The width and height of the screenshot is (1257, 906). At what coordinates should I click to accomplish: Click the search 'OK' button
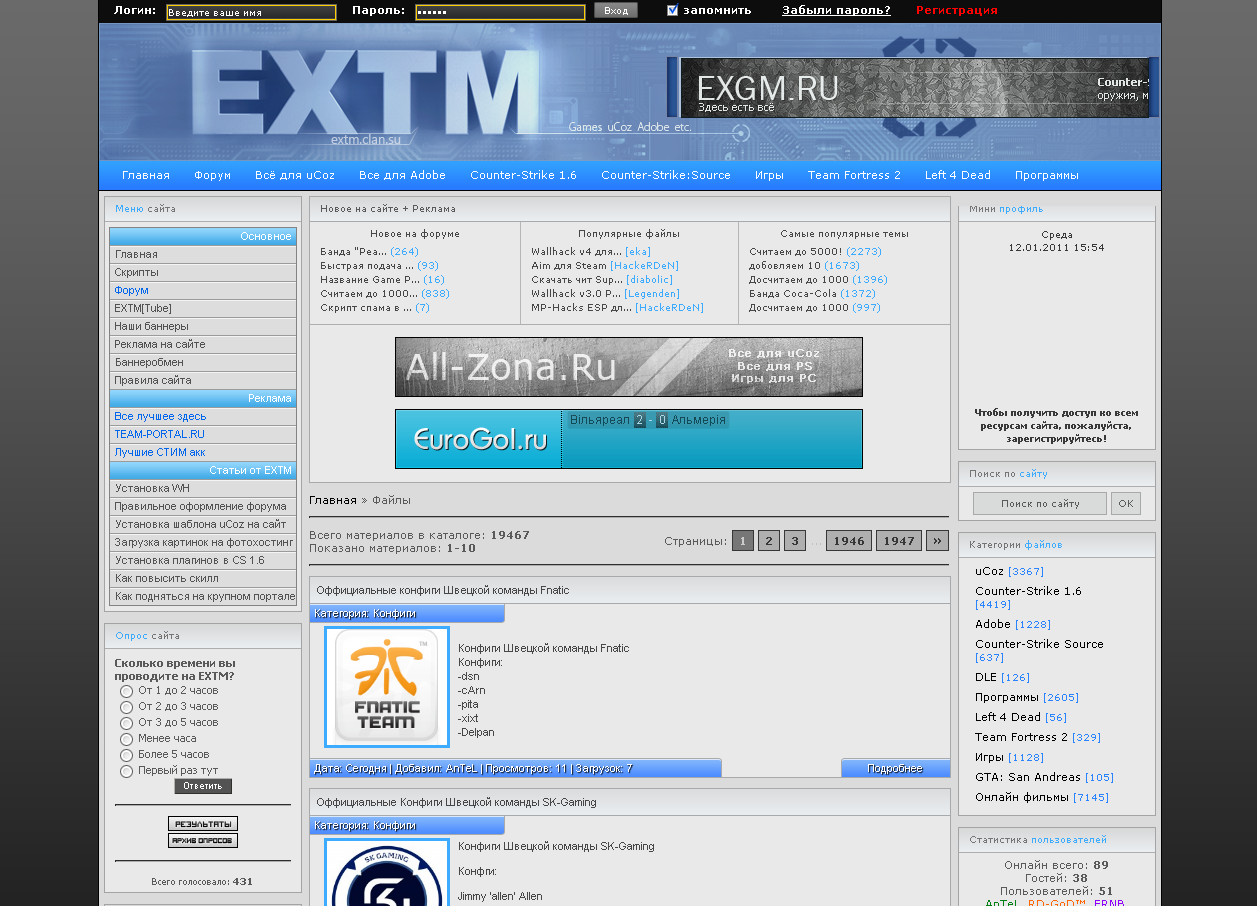click(1126, 503)
